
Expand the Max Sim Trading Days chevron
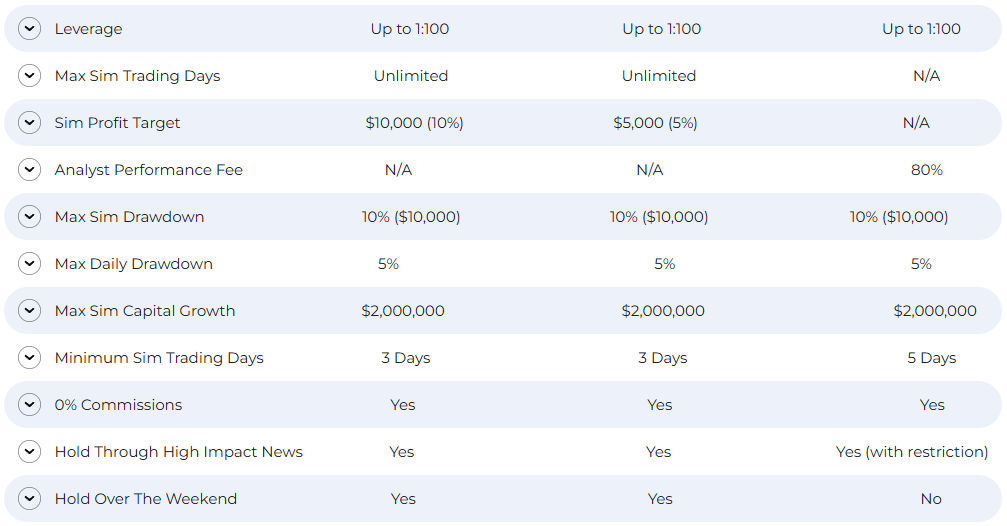click(x=30, y=76)
